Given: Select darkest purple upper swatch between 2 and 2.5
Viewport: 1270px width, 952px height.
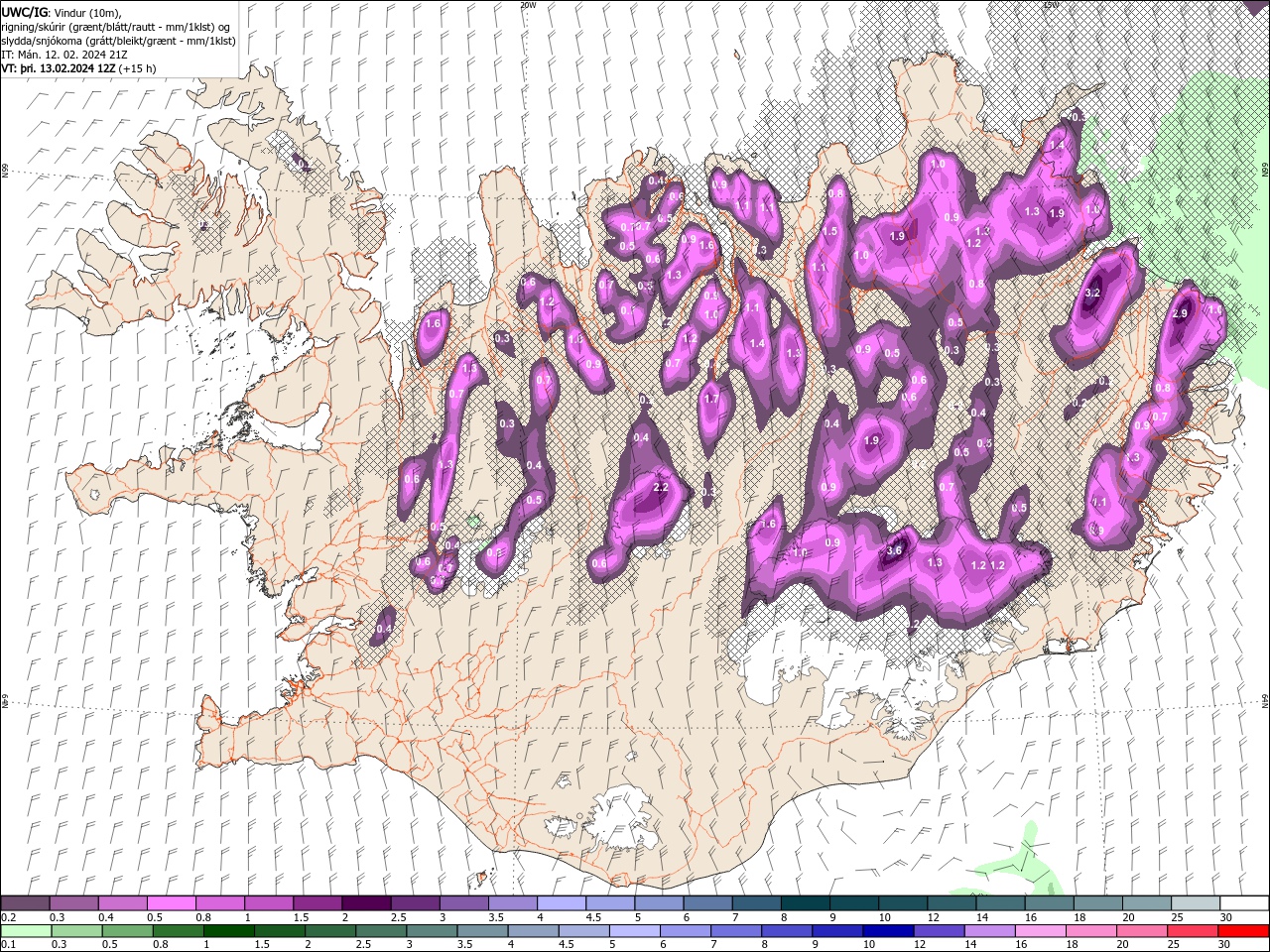Looking at the screenshot, I should [365, 903].
